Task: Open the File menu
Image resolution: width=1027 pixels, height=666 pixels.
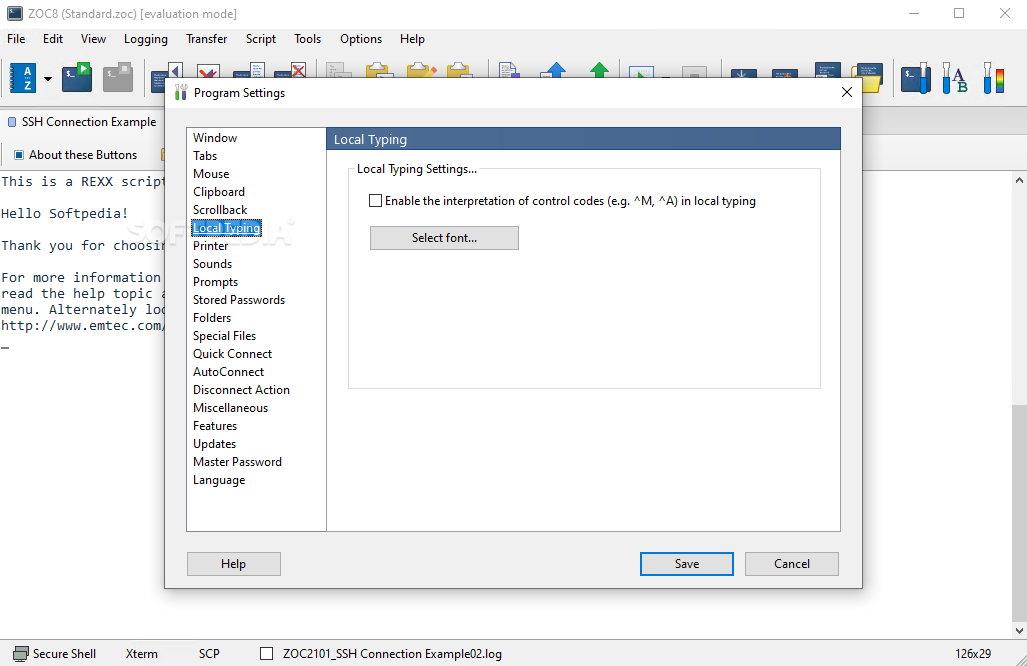Action: 16,39
